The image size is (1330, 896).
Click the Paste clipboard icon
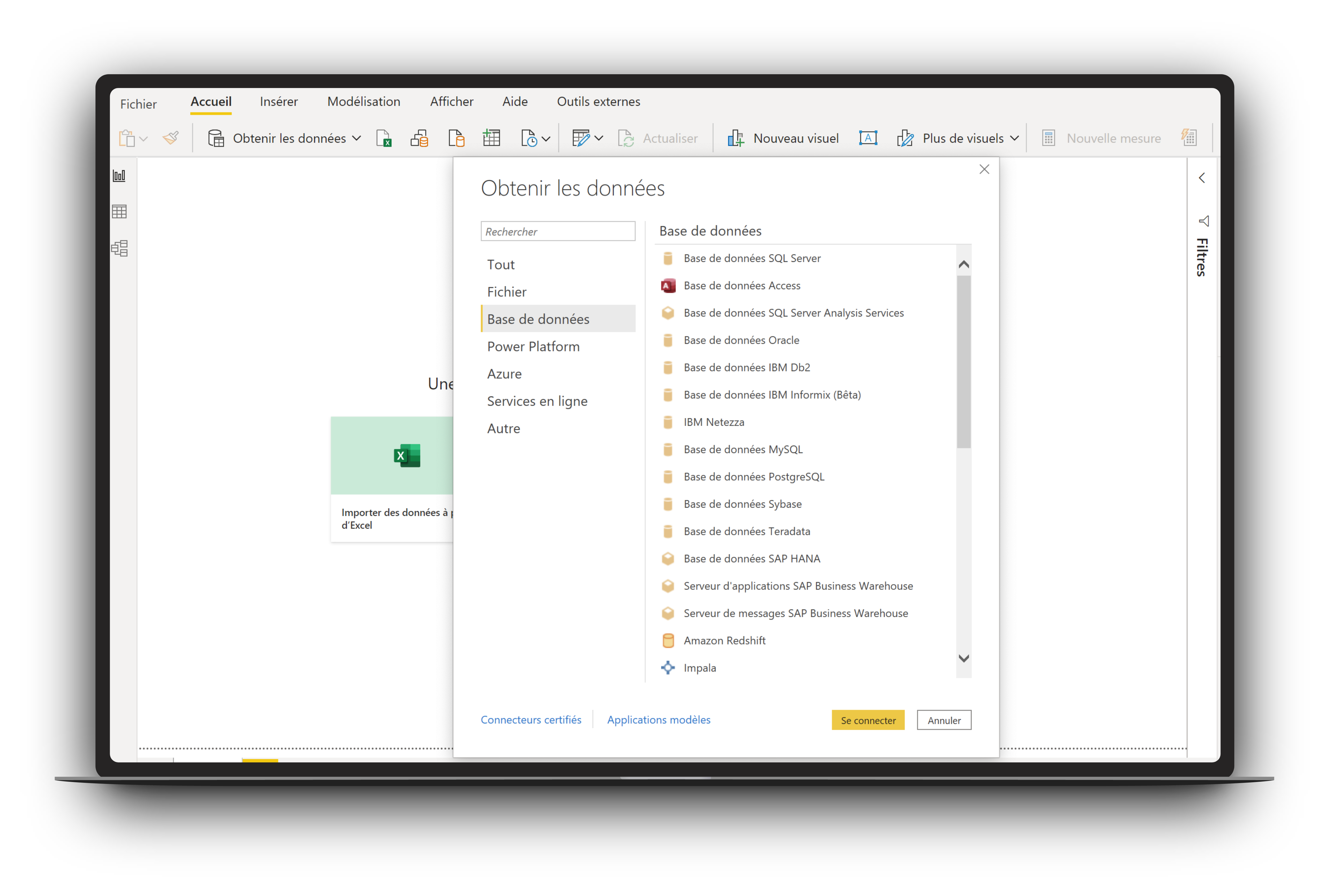(x=126, y=138)
